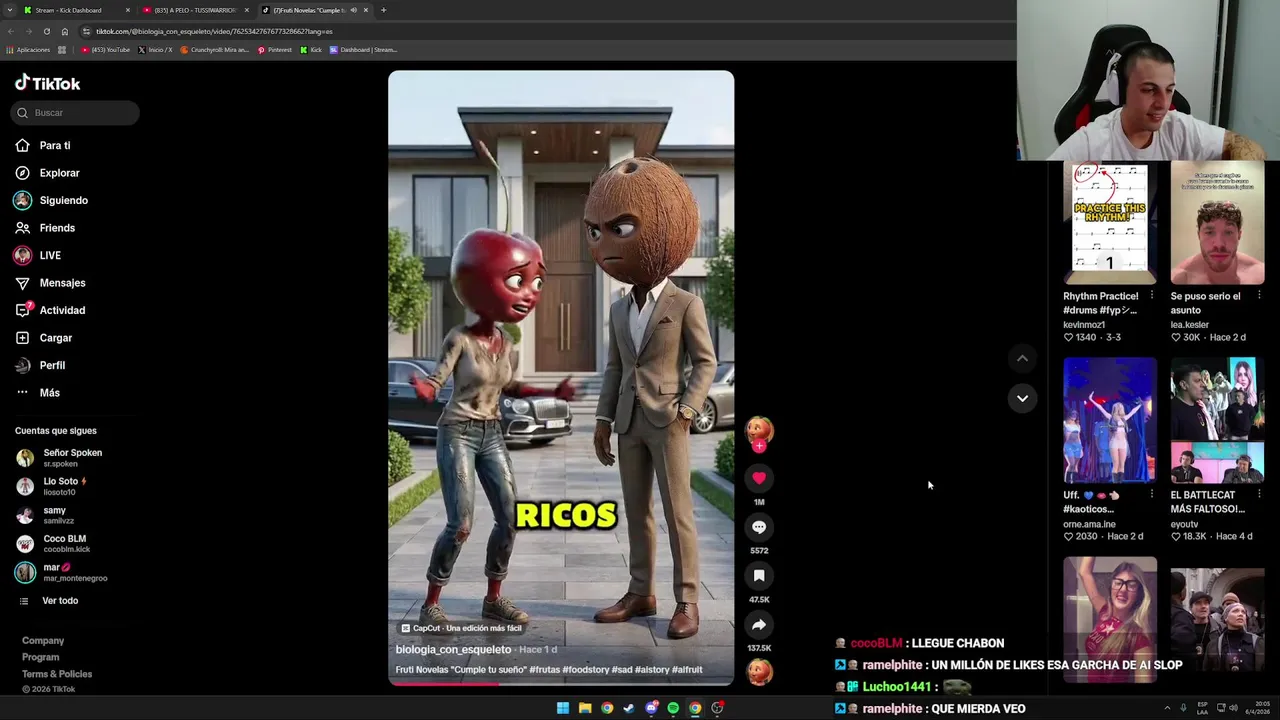Close the TikTok Fruti Novelas tab
The image size is (1280, 720).
pyautogui.click(x=366, y=10)
